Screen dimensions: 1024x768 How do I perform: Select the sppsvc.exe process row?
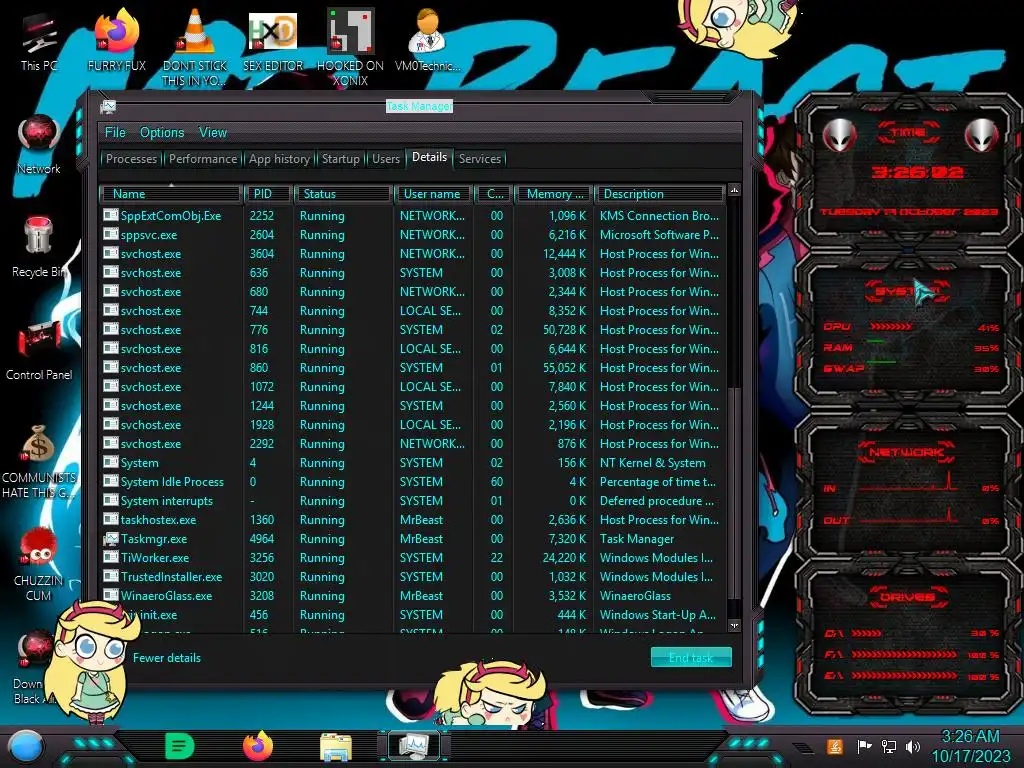click(x=413, y=234)
